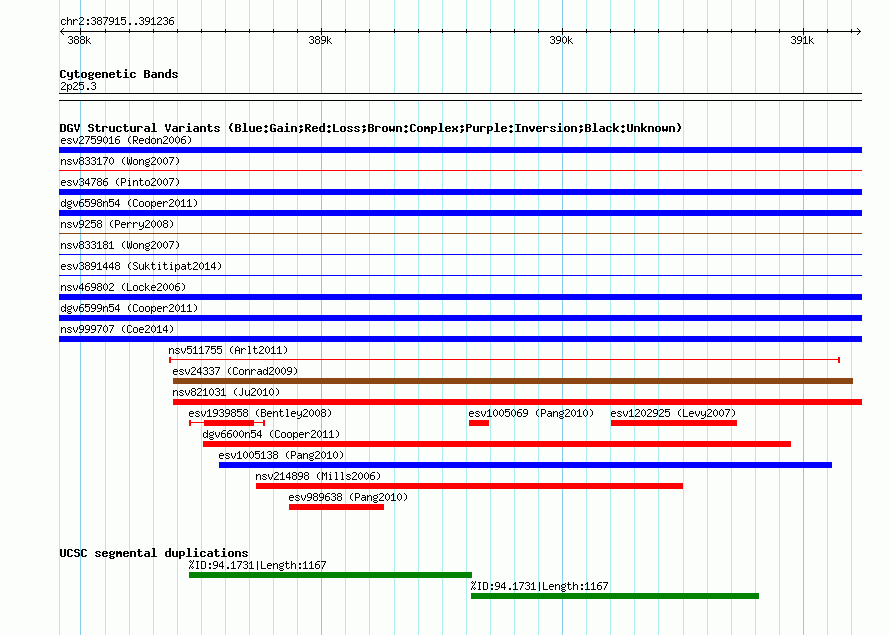Select esv1005069 (Pang2010) label
The width and height of the screenshot is (890, 635).
(531, 413)
